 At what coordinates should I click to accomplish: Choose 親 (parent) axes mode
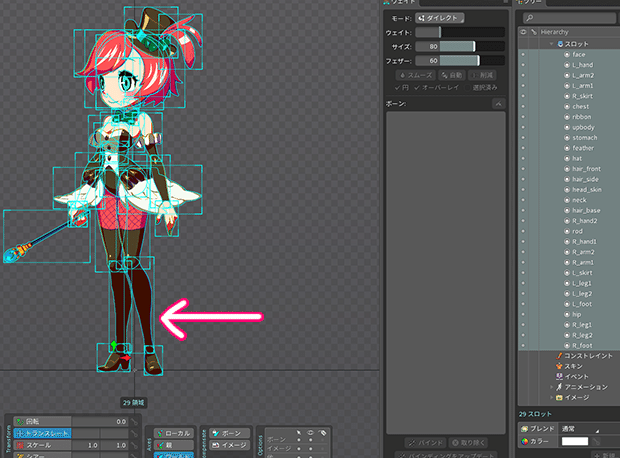tap(174, 445)
